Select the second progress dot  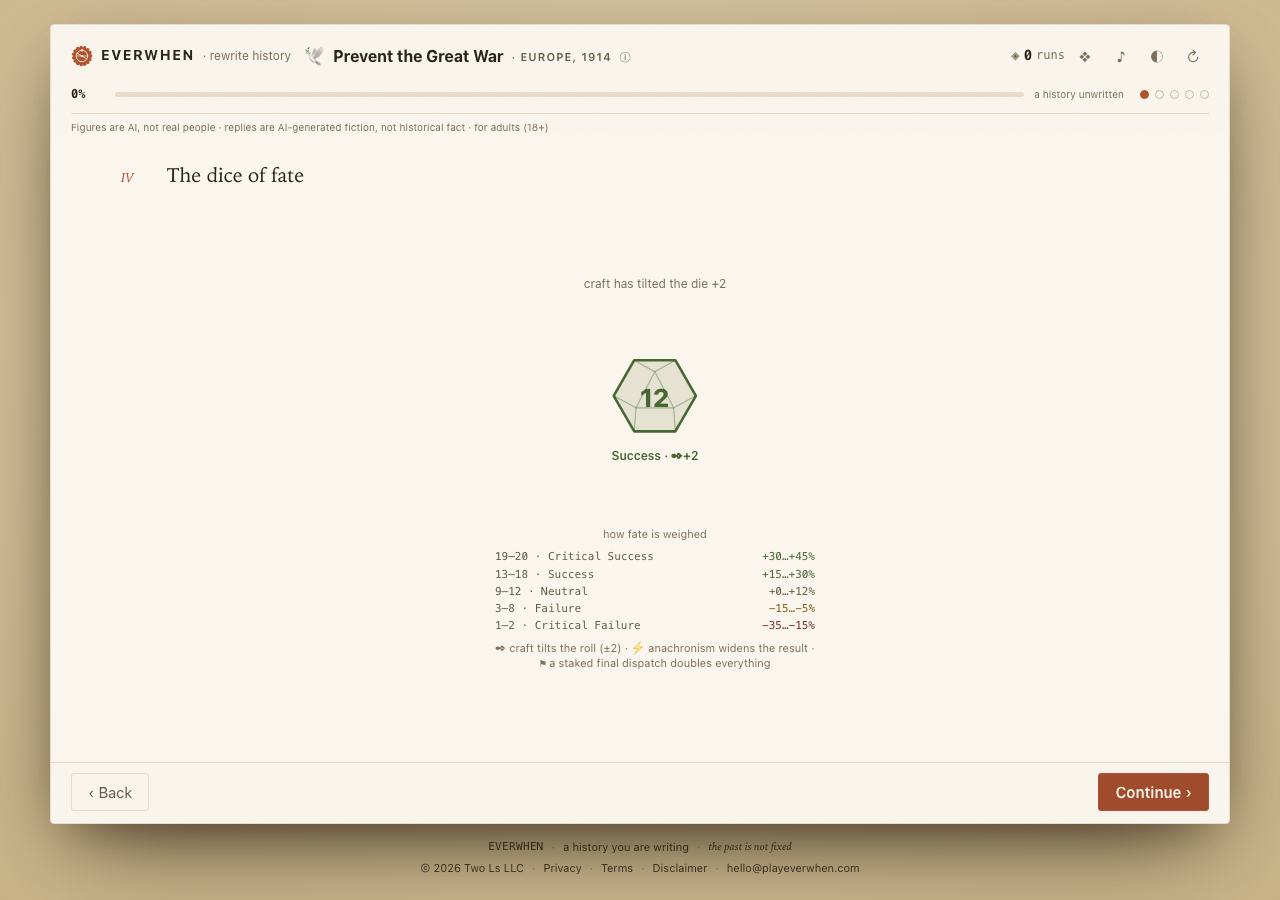pyautogui.click(x=1159, y=94)
